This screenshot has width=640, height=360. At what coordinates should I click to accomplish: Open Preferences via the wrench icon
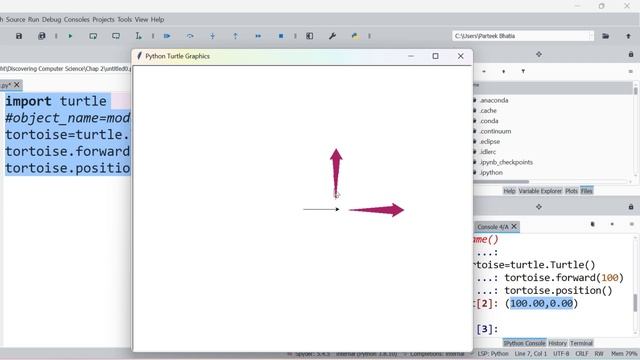332,36
